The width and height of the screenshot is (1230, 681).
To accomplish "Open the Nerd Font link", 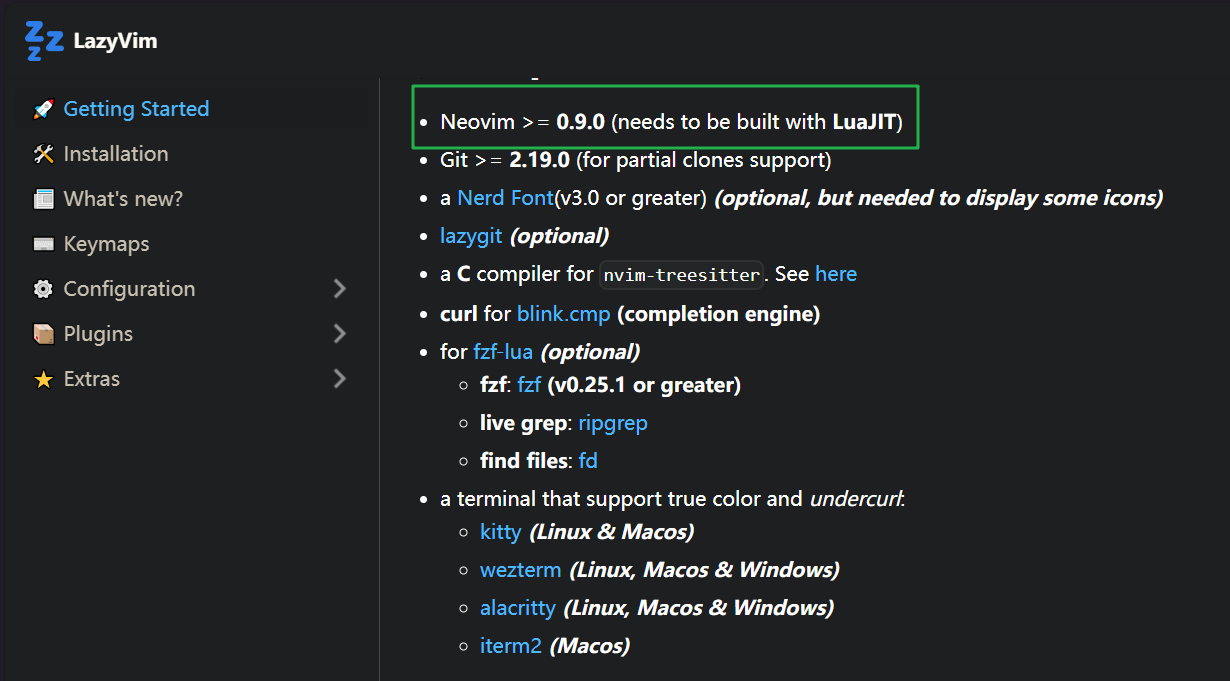I will (505, 198).
